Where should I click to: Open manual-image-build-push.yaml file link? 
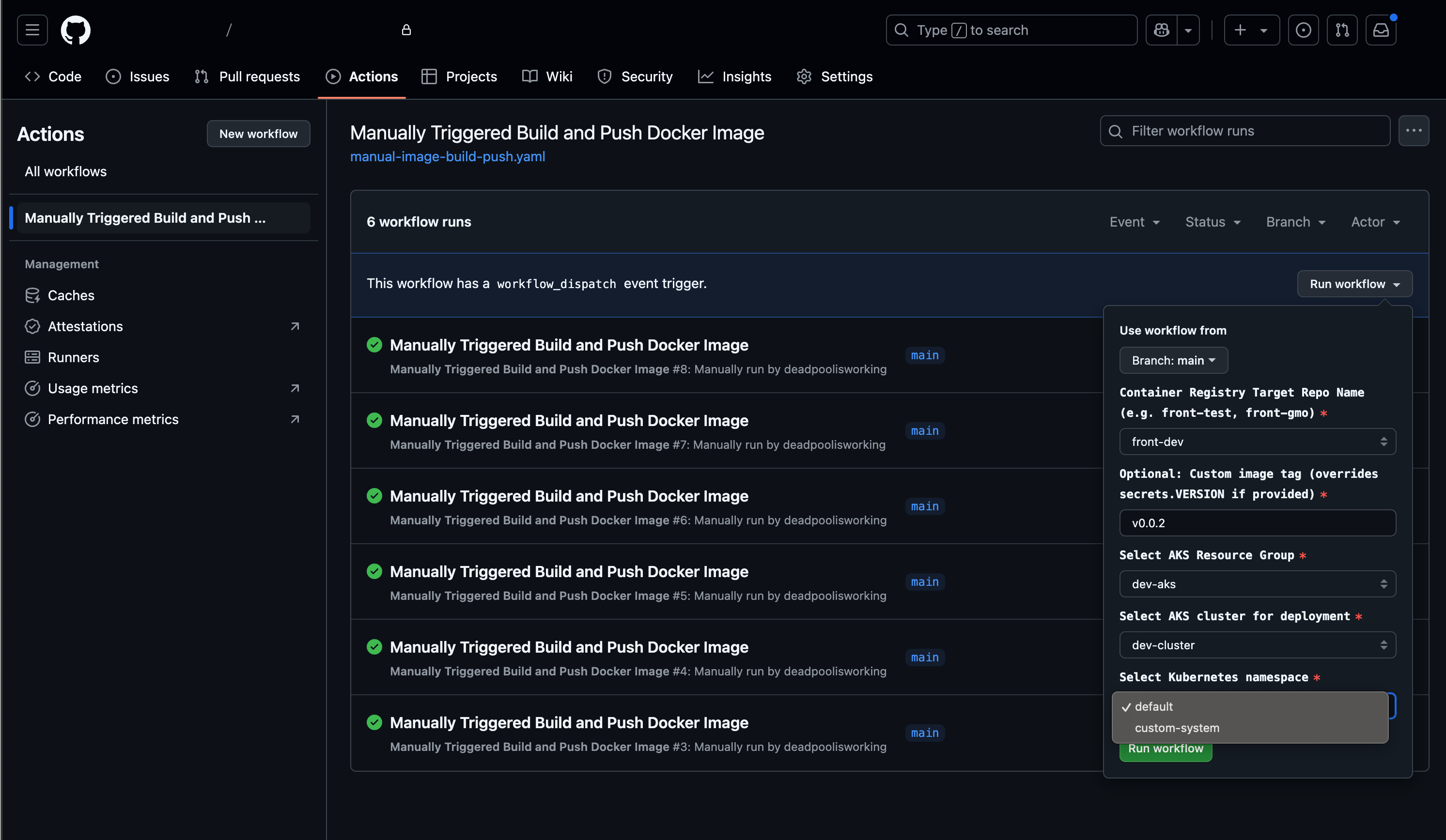(448, 156)
